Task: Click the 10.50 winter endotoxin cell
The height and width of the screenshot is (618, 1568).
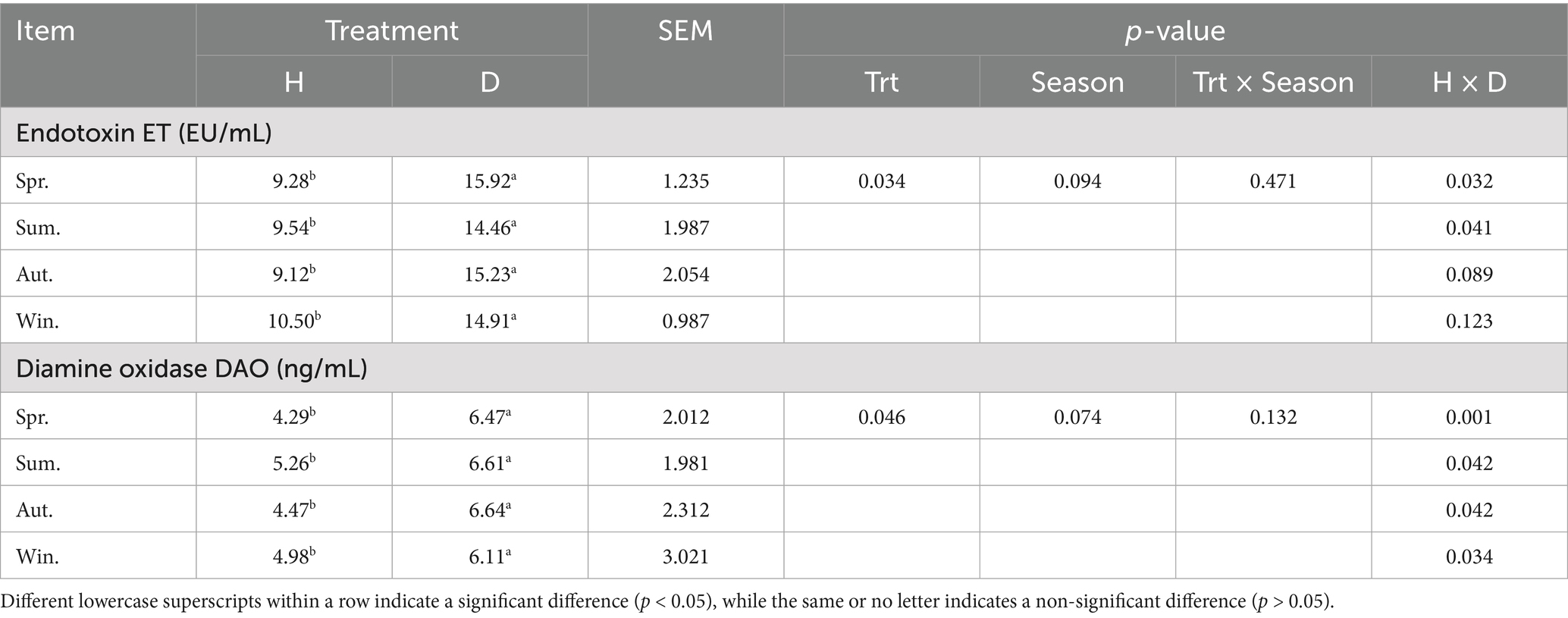Action: pyautogui.click(x=294, y=320)
